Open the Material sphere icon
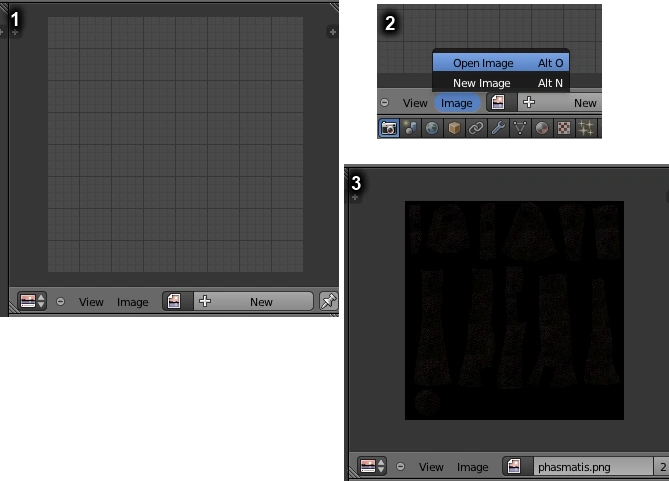Image resolution: width=669 pixels, height=481 pixels. pyautogui.click(x=542, y=128)
